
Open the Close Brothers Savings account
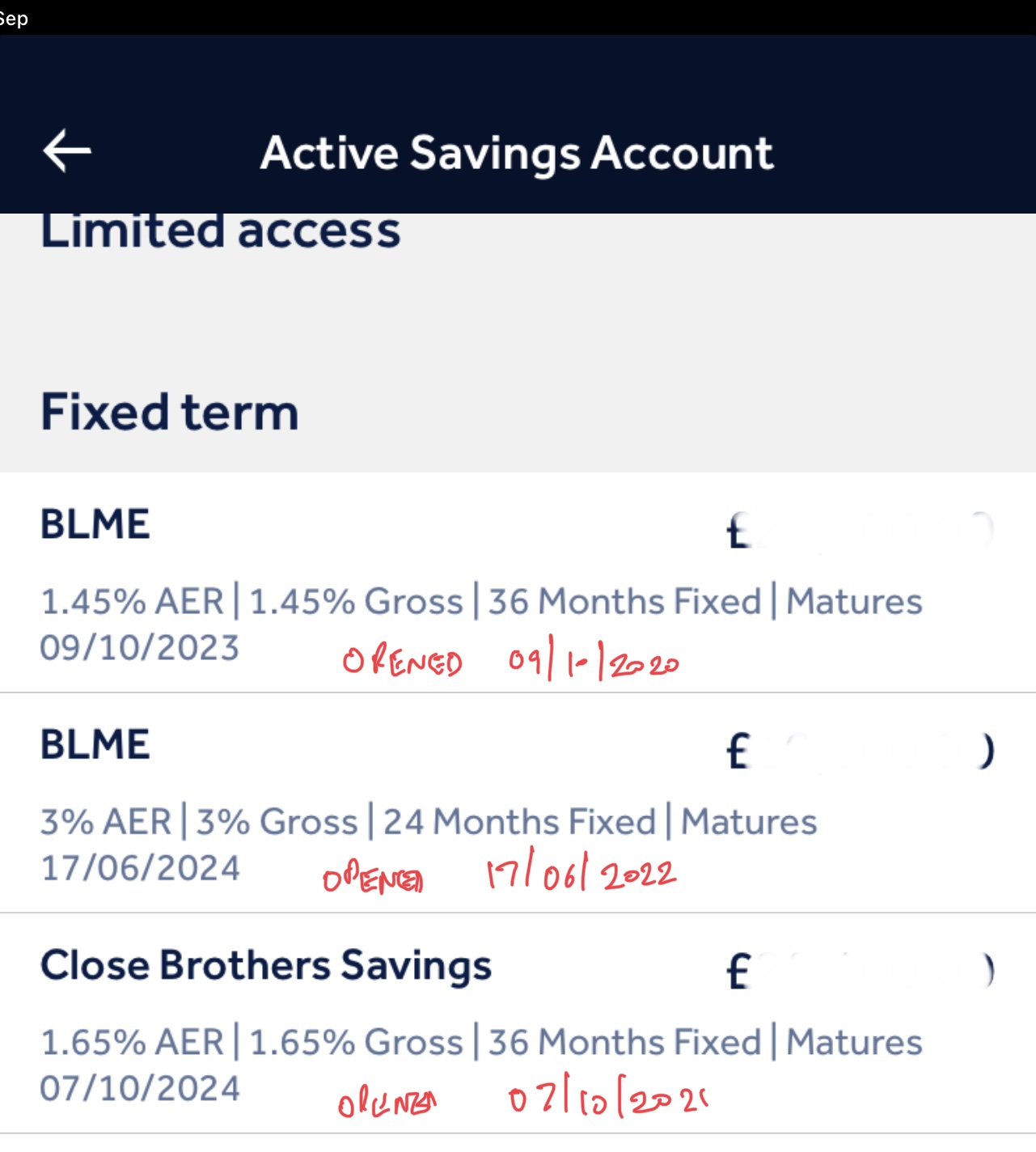pyautogui.click(x=266, y=965)
